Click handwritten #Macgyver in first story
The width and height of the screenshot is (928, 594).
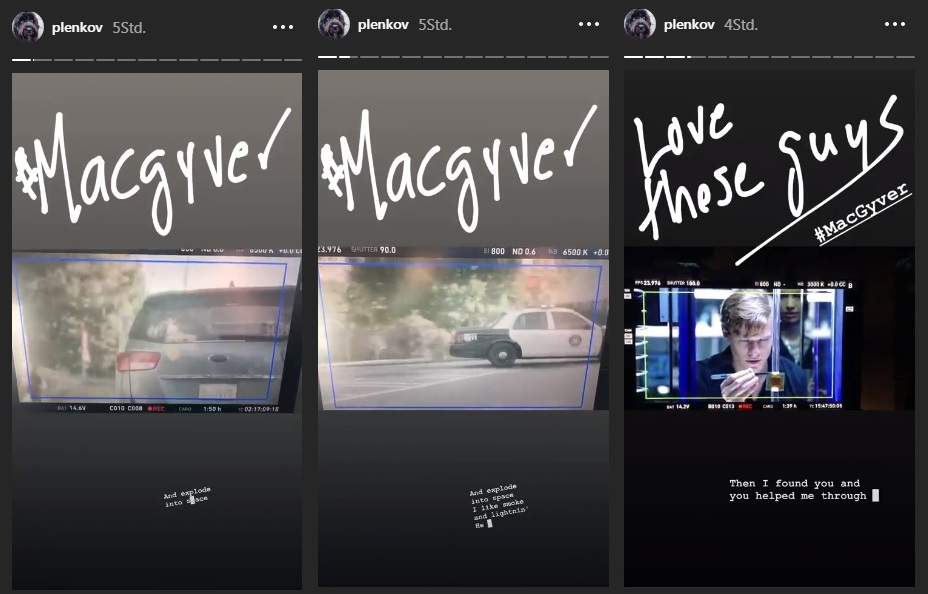point(153,172)
